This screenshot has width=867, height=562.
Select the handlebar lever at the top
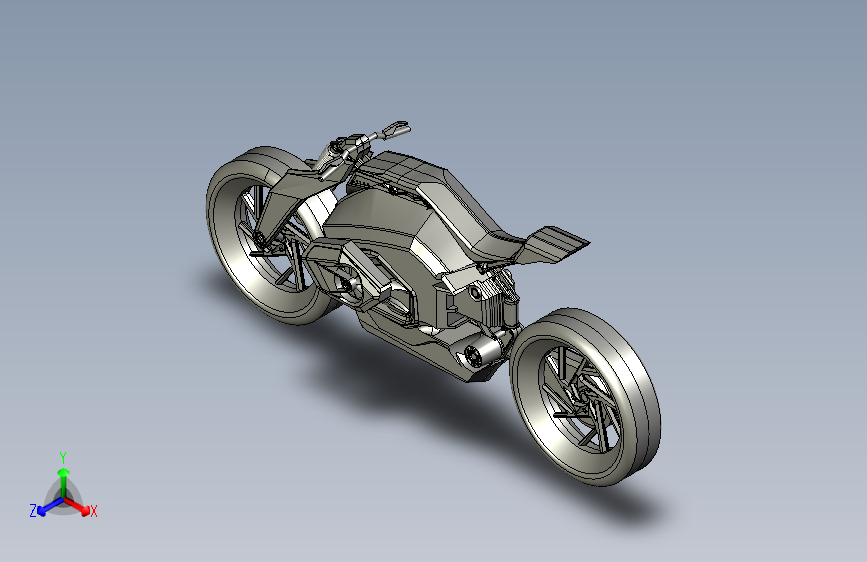pos(395,129)
